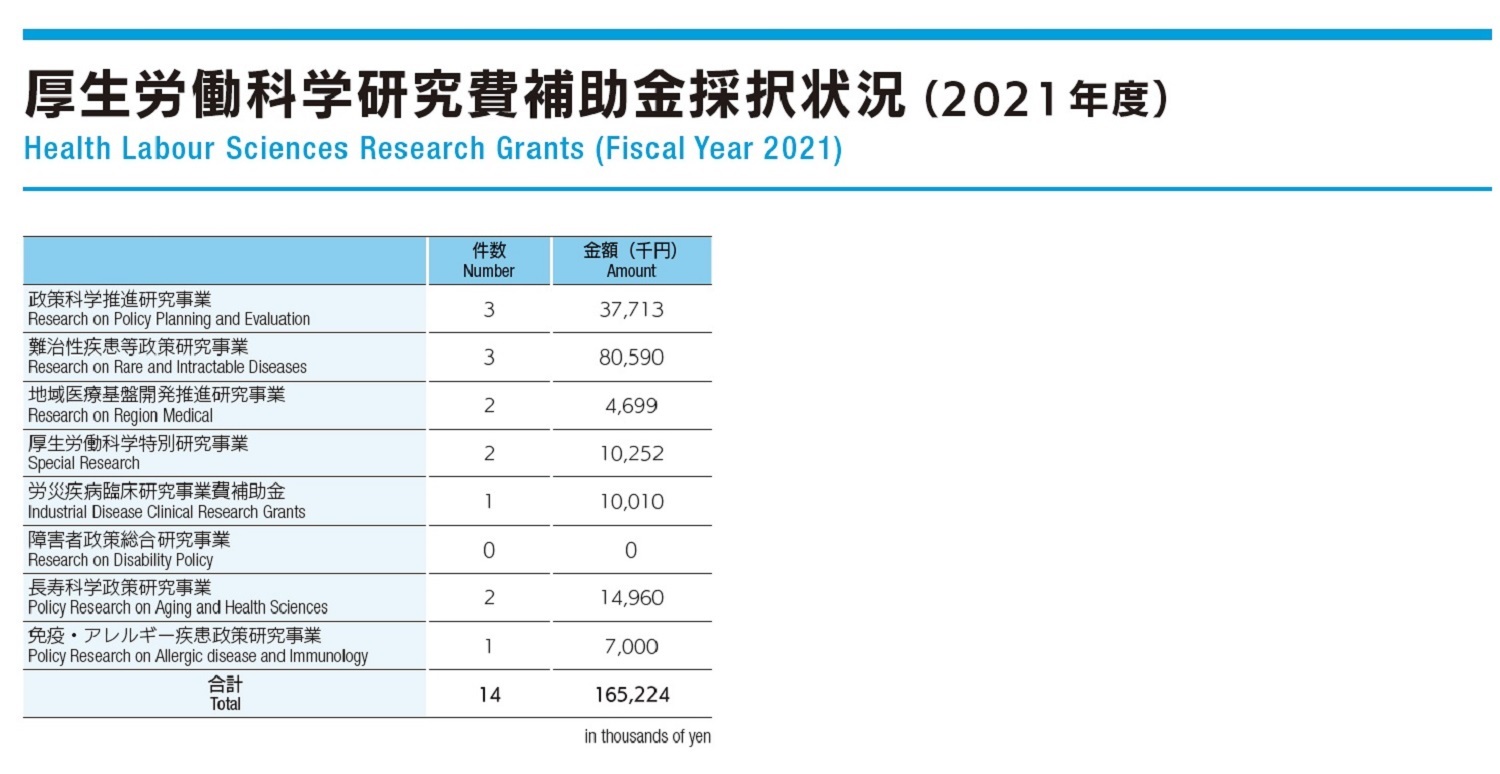
Task: Click the number cell for Allergic disease and Immunology
Action: [x=489, y=647]
